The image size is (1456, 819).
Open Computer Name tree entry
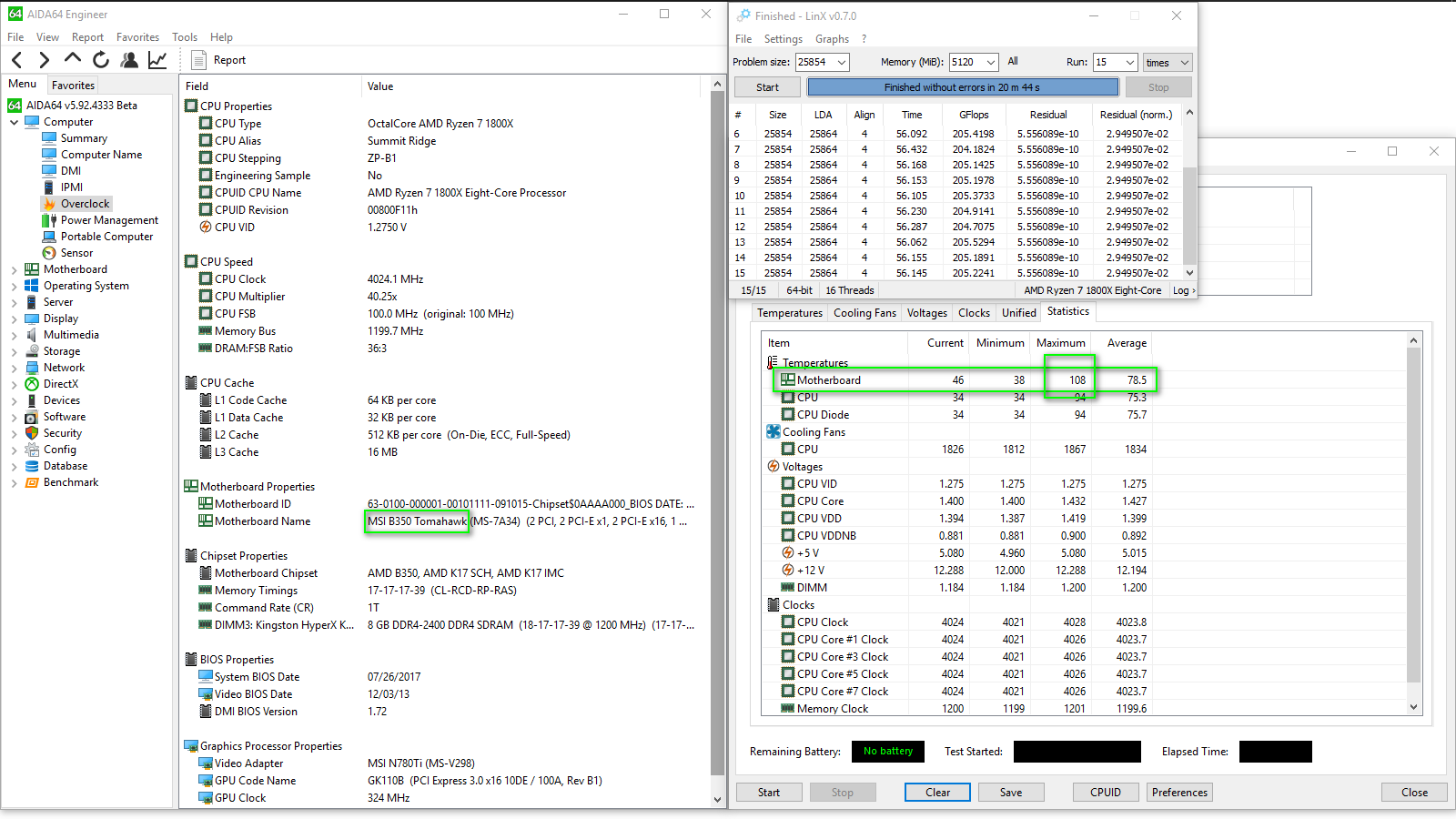(x=101, y=155)
